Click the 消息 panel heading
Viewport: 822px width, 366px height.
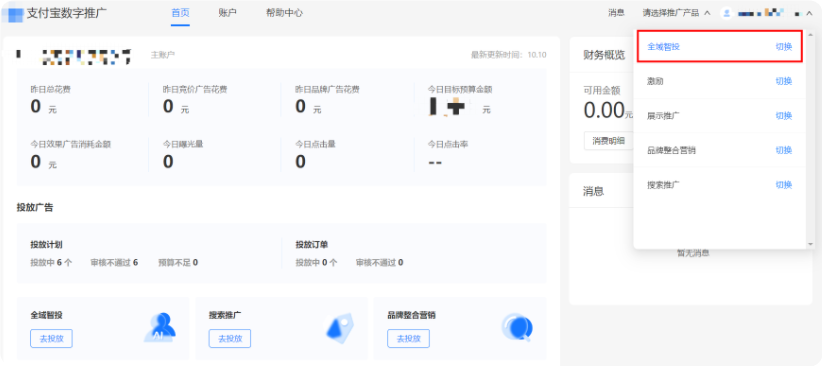(x=593, y=191)
